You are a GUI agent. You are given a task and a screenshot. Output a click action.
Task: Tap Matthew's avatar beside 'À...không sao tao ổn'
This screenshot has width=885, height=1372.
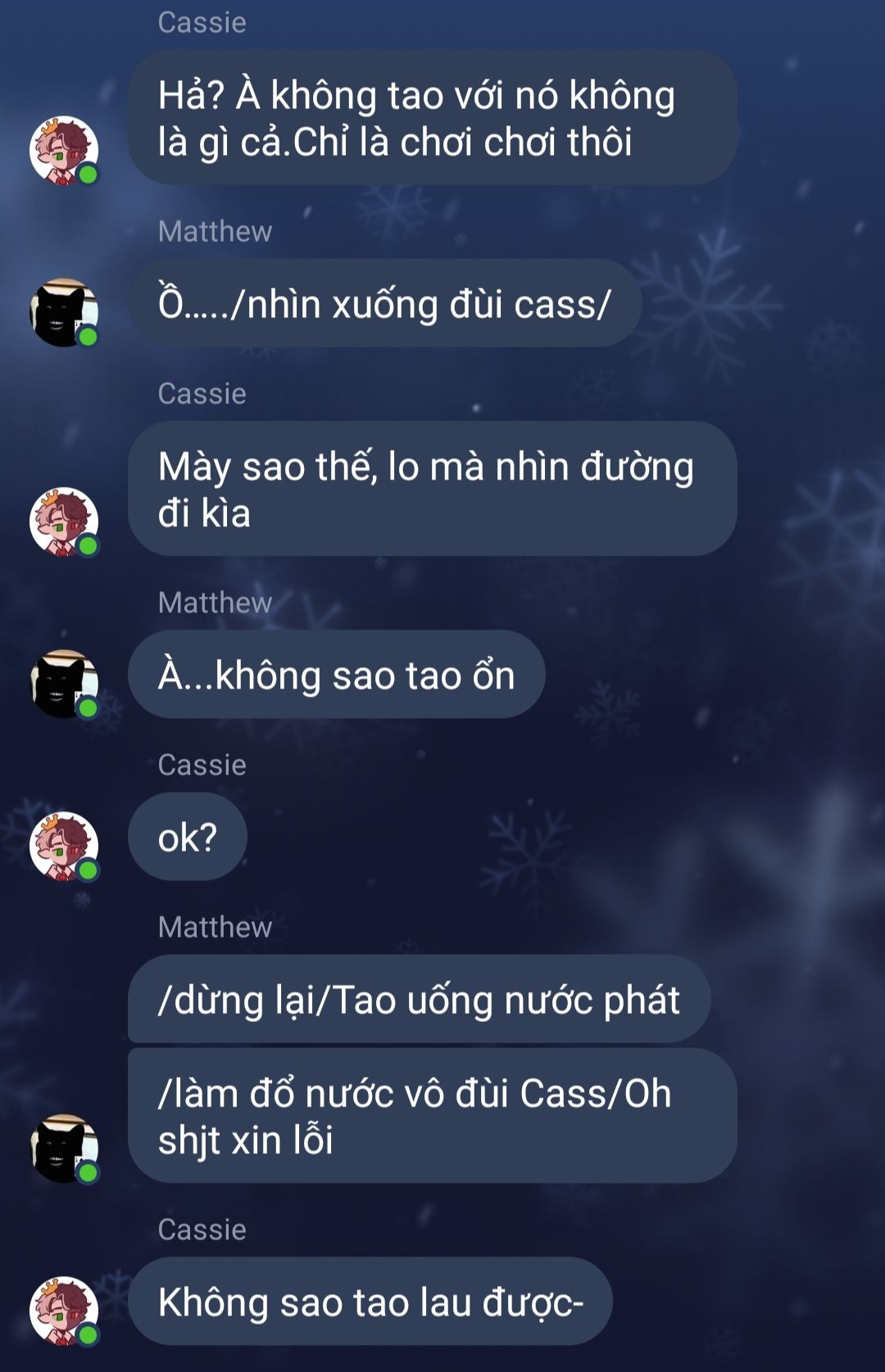click(x=64, y=684)
